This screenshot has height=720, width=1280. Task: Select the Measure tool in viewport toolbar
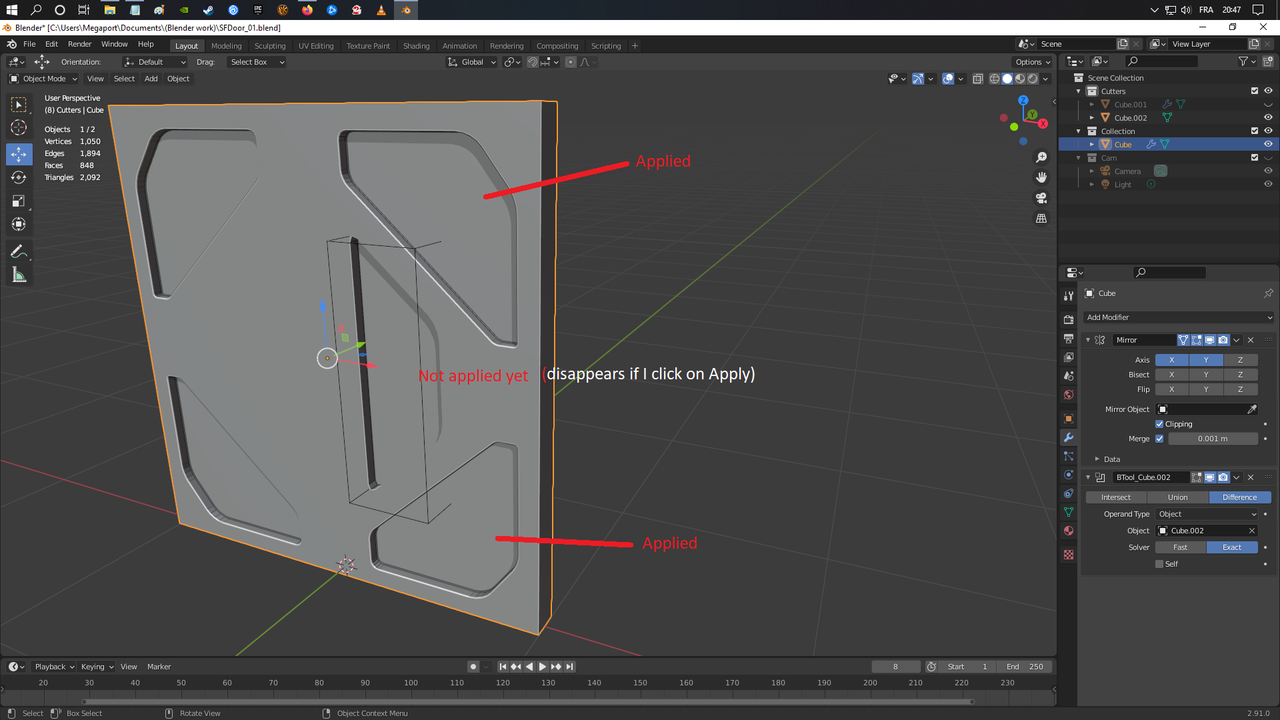coord(19,273)
